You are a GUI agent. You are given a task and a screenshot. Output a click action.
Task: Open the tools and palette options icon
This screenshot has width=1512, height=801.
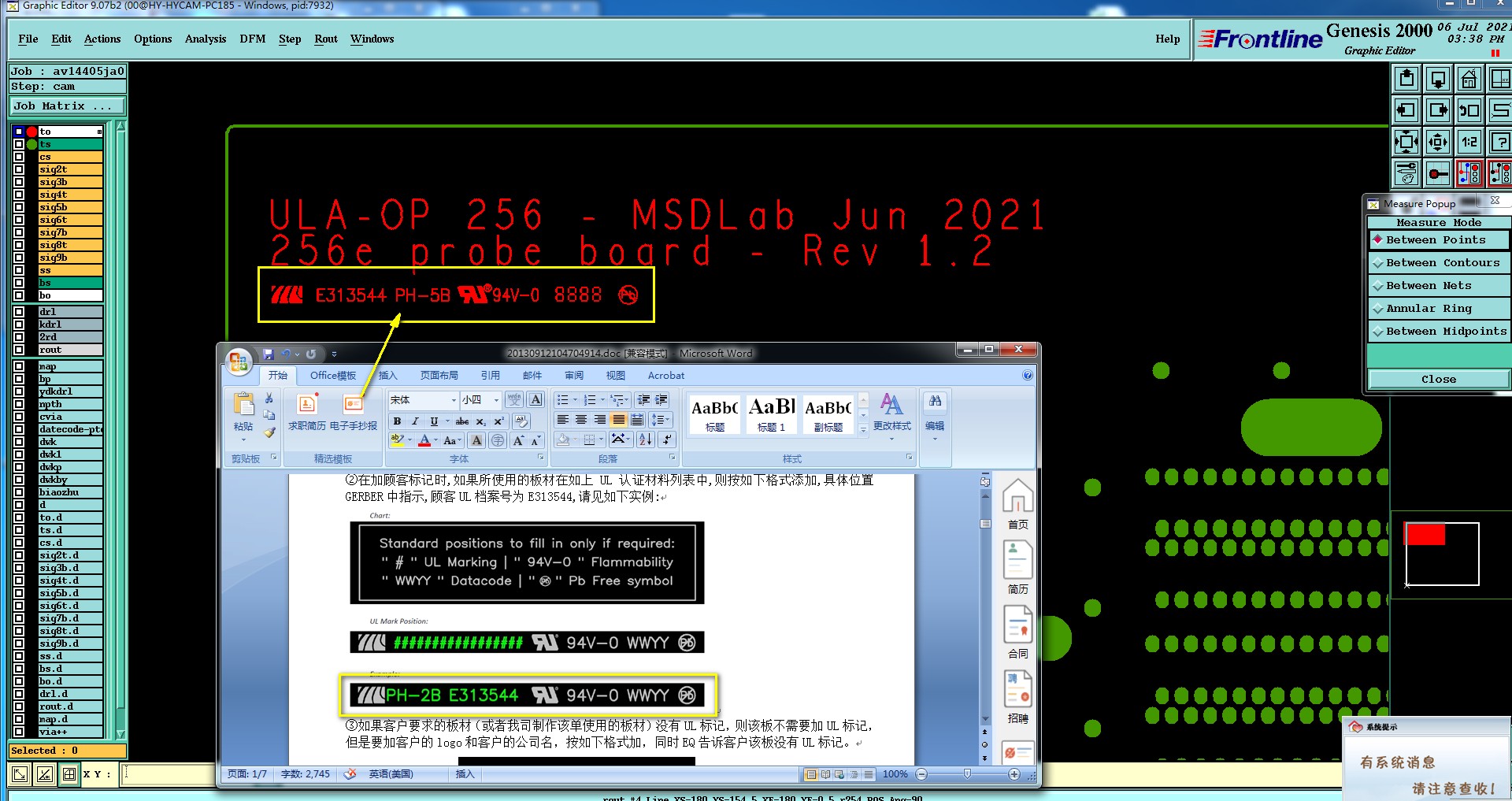[x=1406, y=173]
